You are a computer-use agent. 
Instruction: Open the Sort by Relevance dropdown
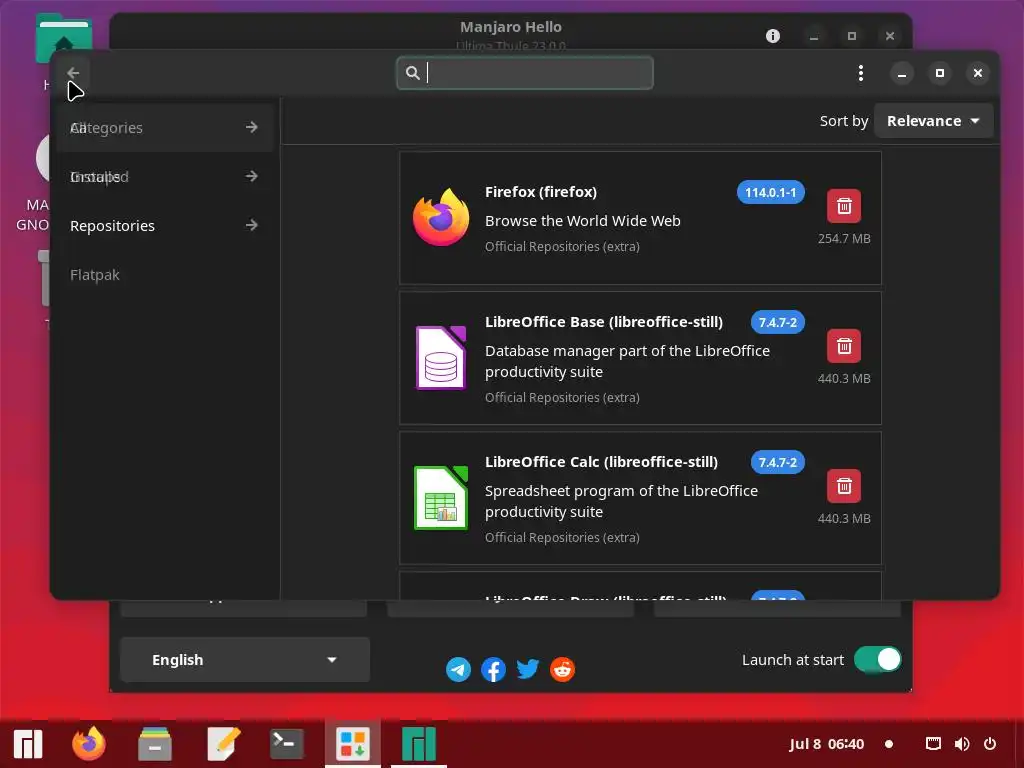click(x=933, y=121)
